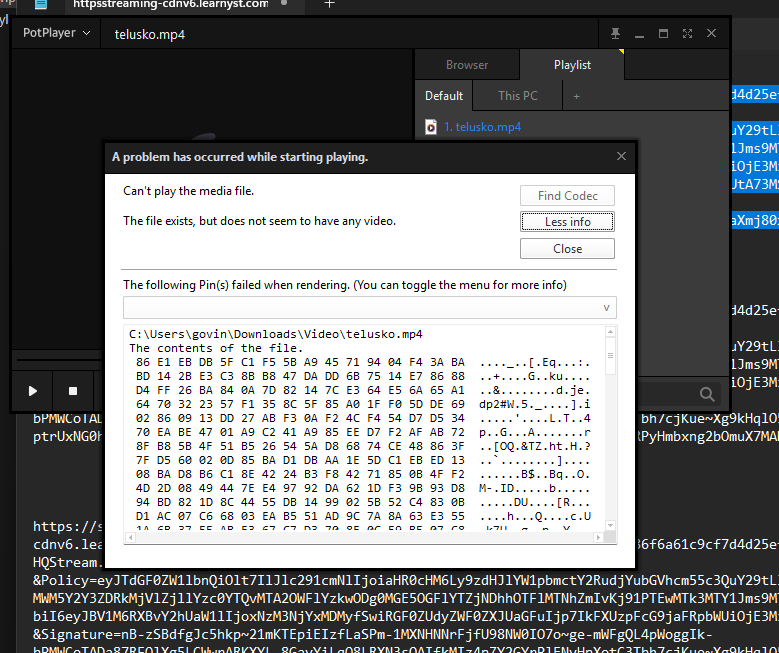Screen dimensions: 779x653
Task: Click the Find Codec button
Action: click(x=567, y=196)
